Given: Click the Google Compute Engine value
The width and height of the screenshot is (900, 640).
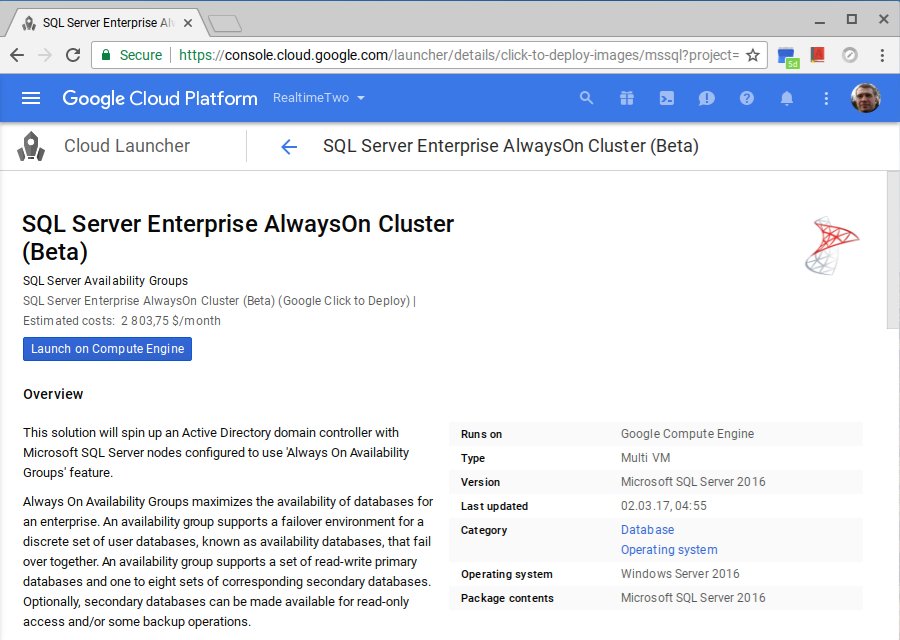Looking at the screenshot, I should coord(687,434).
